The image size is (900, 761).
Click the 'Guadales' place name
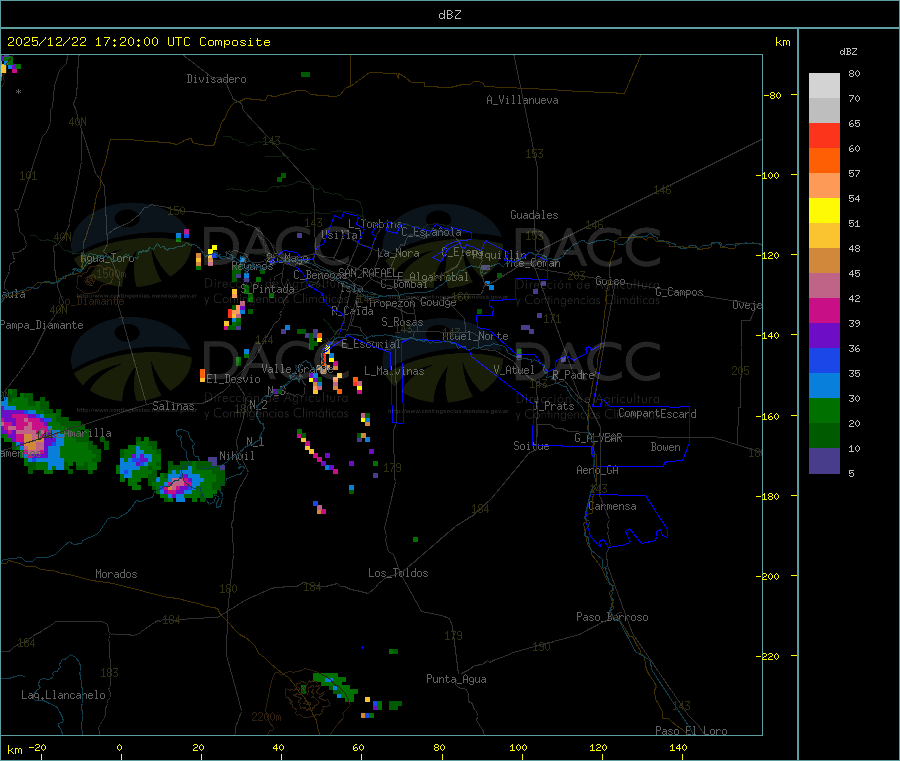(534, 215)
